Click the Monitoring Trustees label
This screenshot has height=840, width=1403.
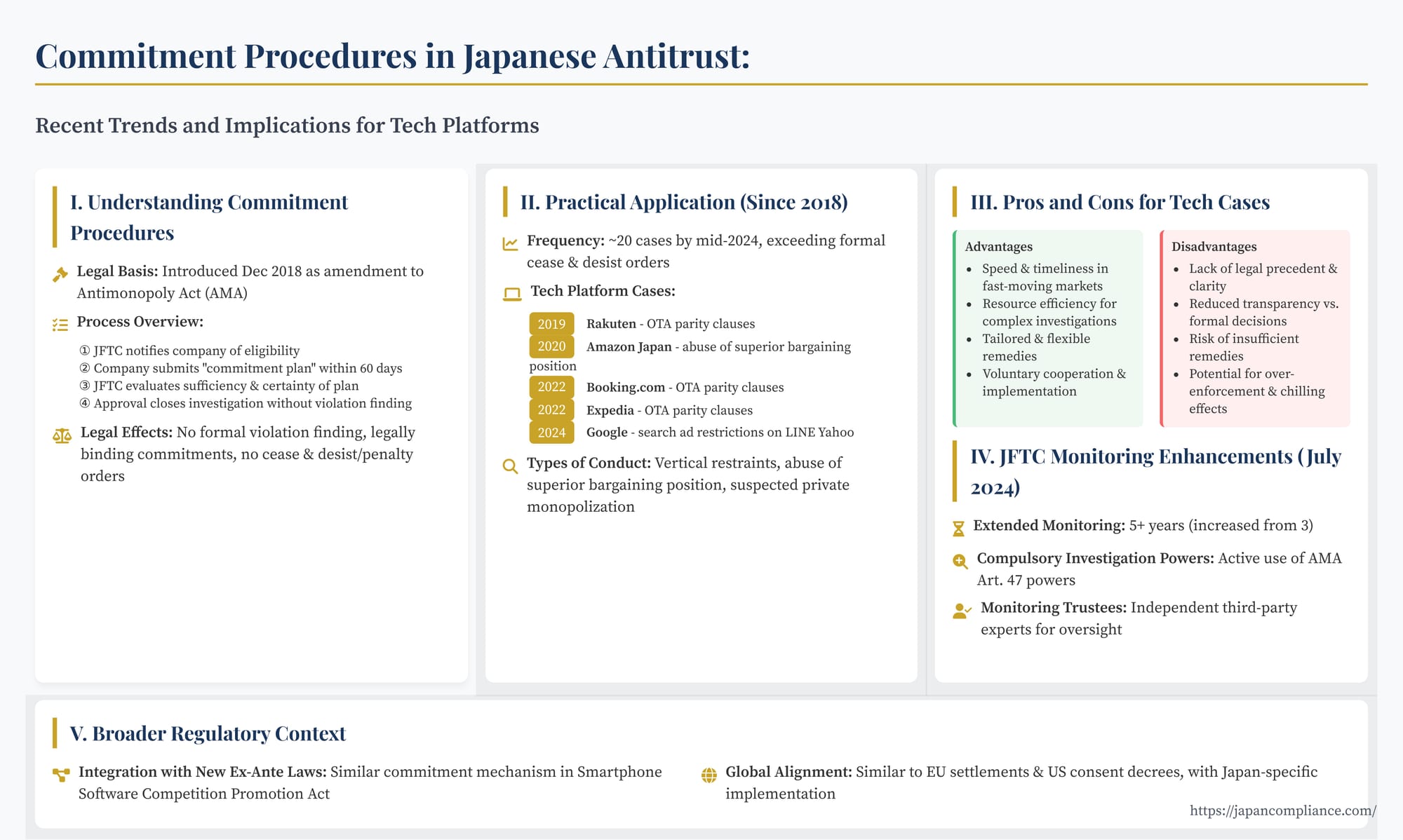click(1054, 607)
